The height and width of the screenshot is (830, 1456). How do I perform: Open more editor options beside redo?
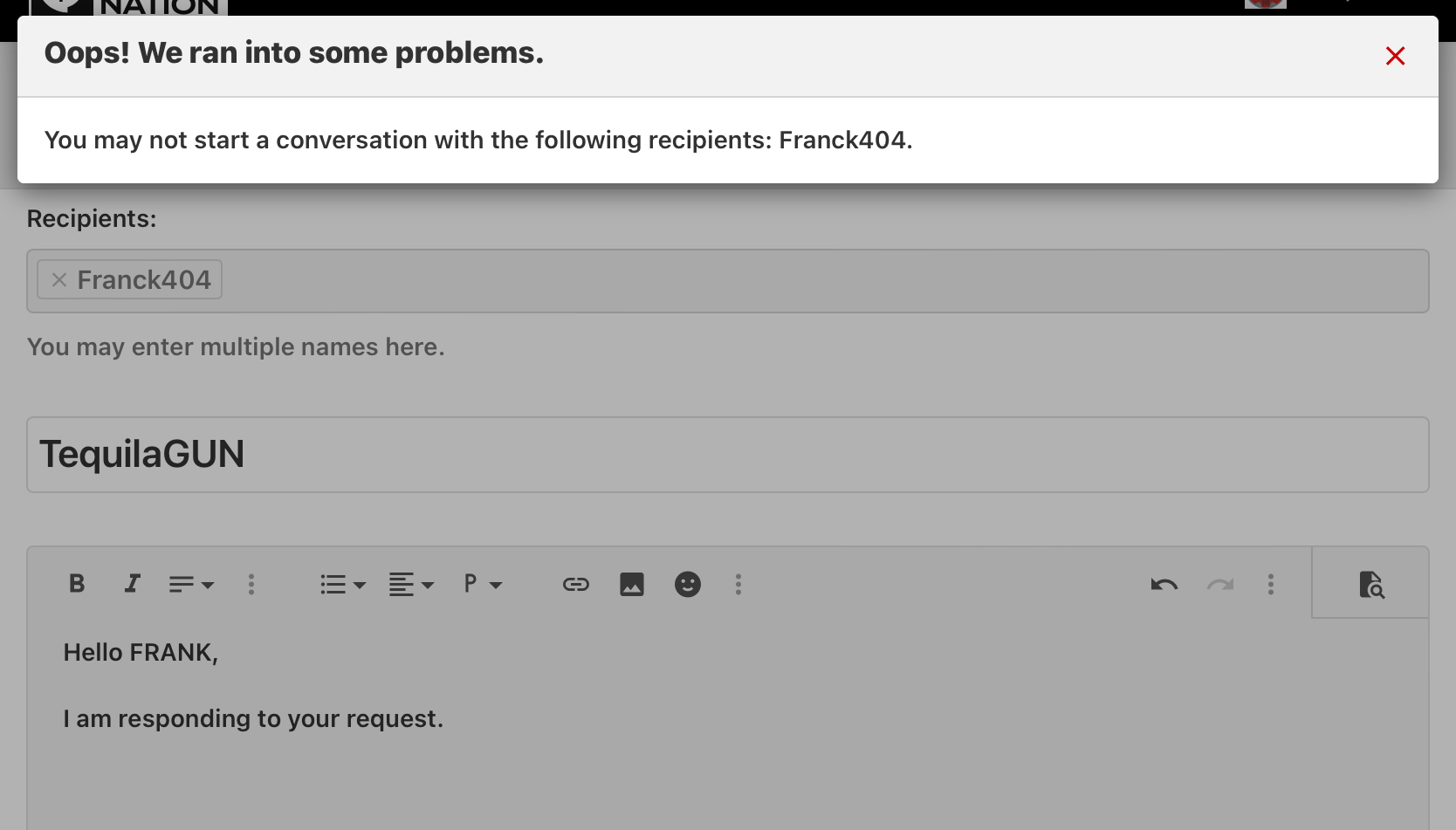[1271, 584]
